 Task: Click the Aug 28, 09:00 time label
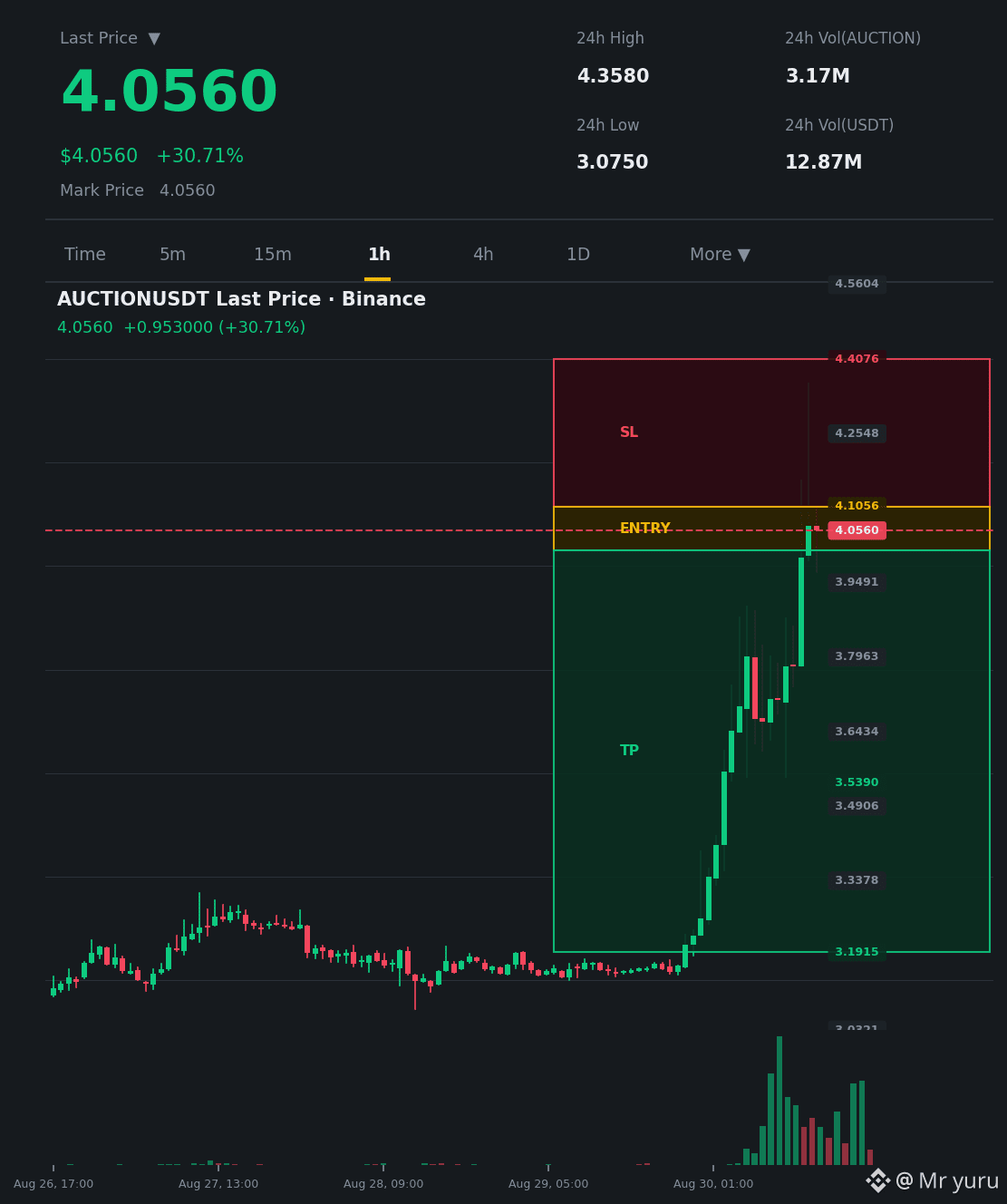coord(383,1184)
